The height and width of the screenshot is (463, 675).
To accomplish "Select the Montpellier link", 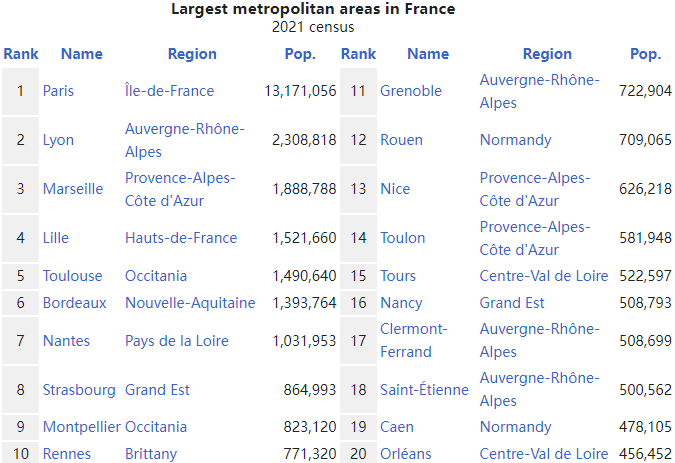I will click(82, 427).
